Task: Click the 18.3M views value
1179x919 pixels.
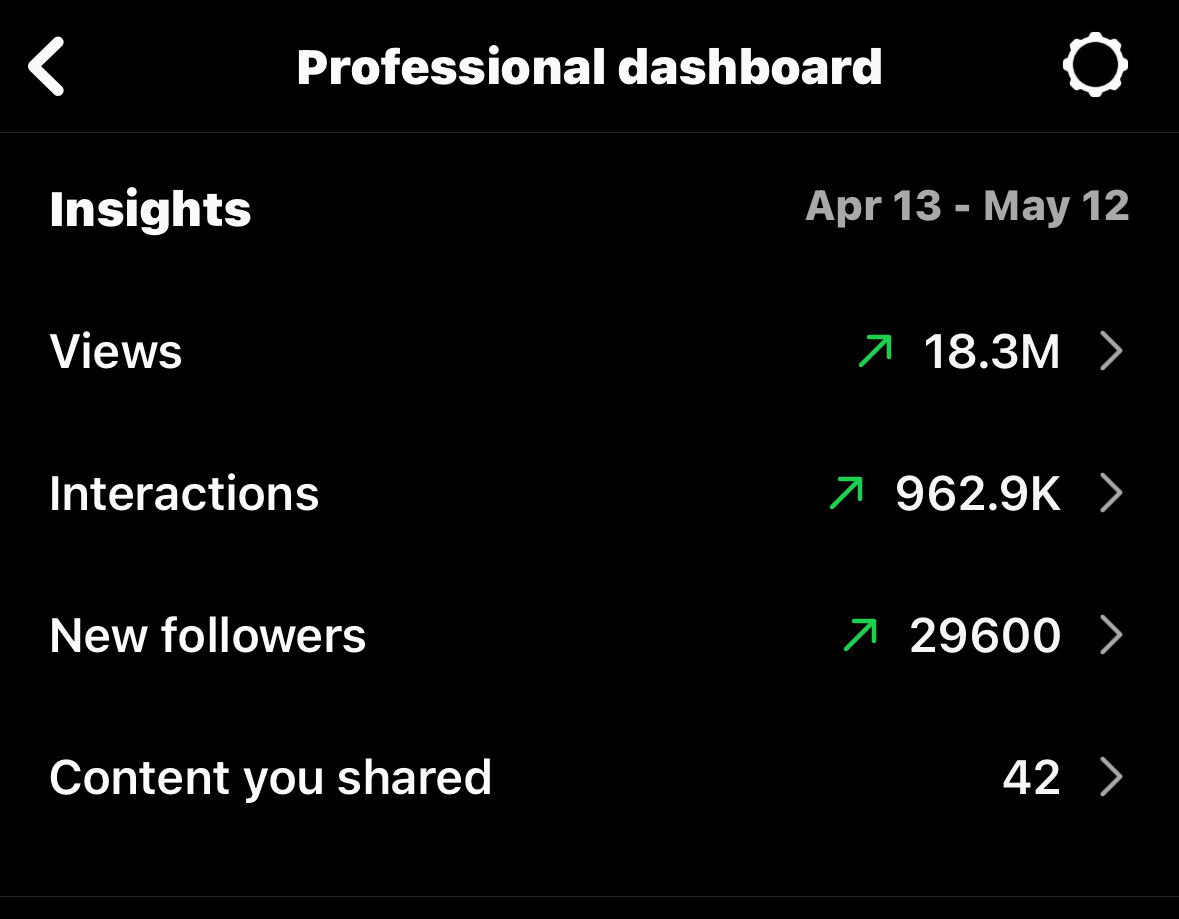Action: pyautogui.click(x=992, y=351)
